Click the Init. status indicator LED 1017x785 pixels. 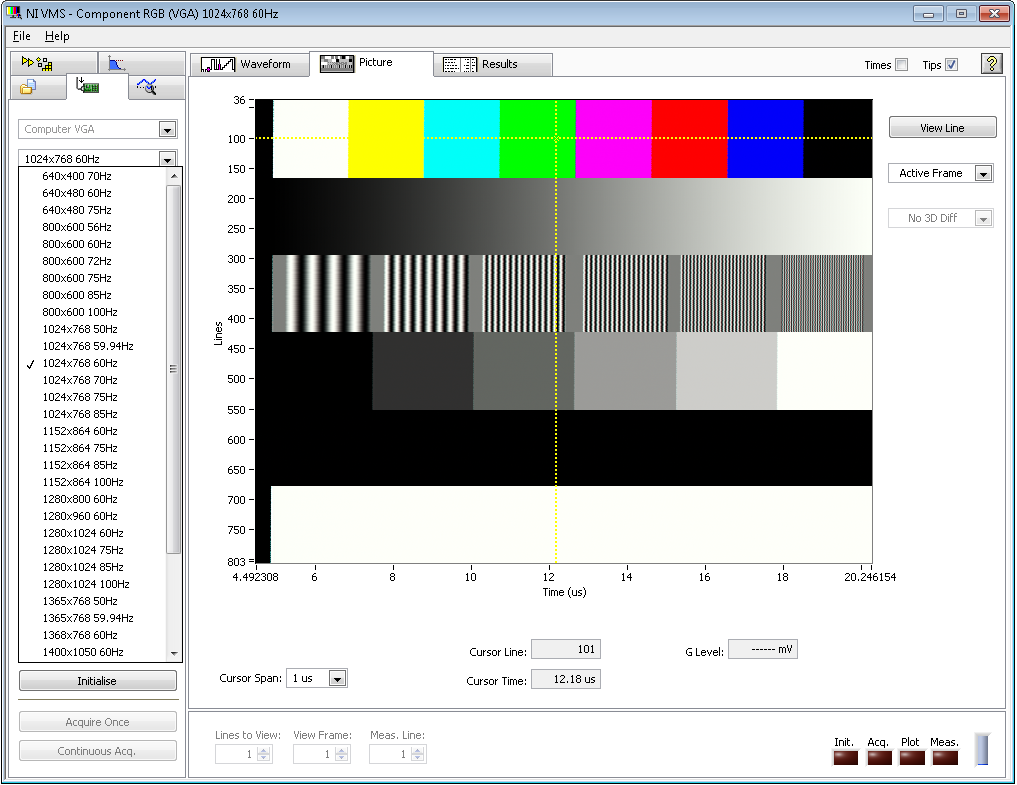(846, 758)
